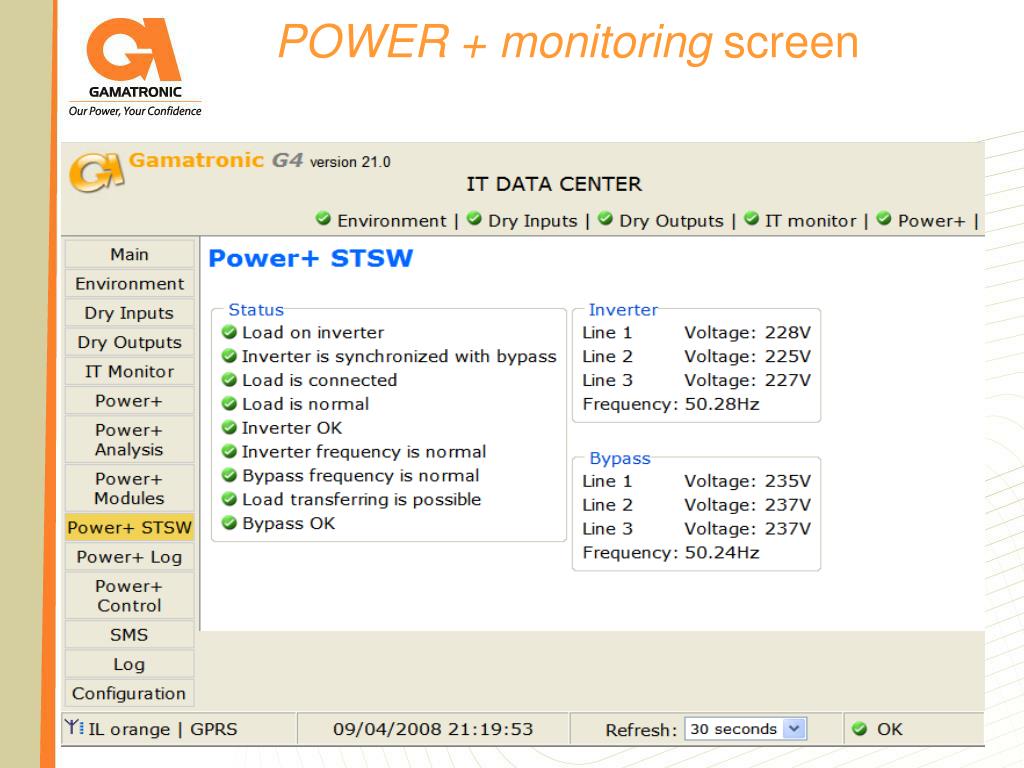Click the Gamatronic G4 logo icon
Screen dimensions: 1024x768
point(97,172)
